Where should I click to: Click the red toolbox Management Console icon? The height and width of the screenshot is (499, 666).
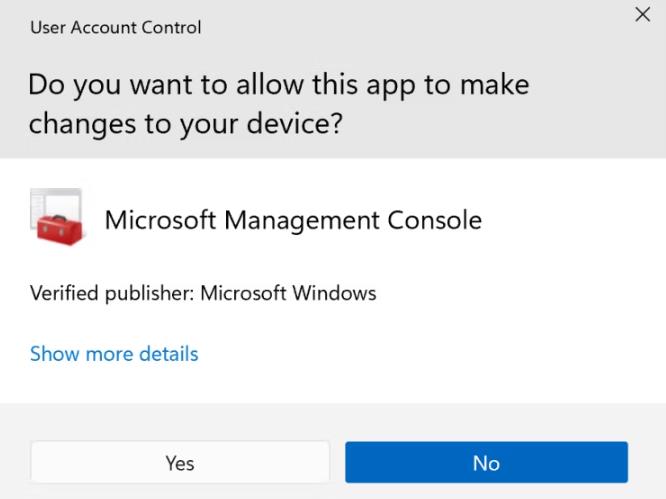point(57,217)
